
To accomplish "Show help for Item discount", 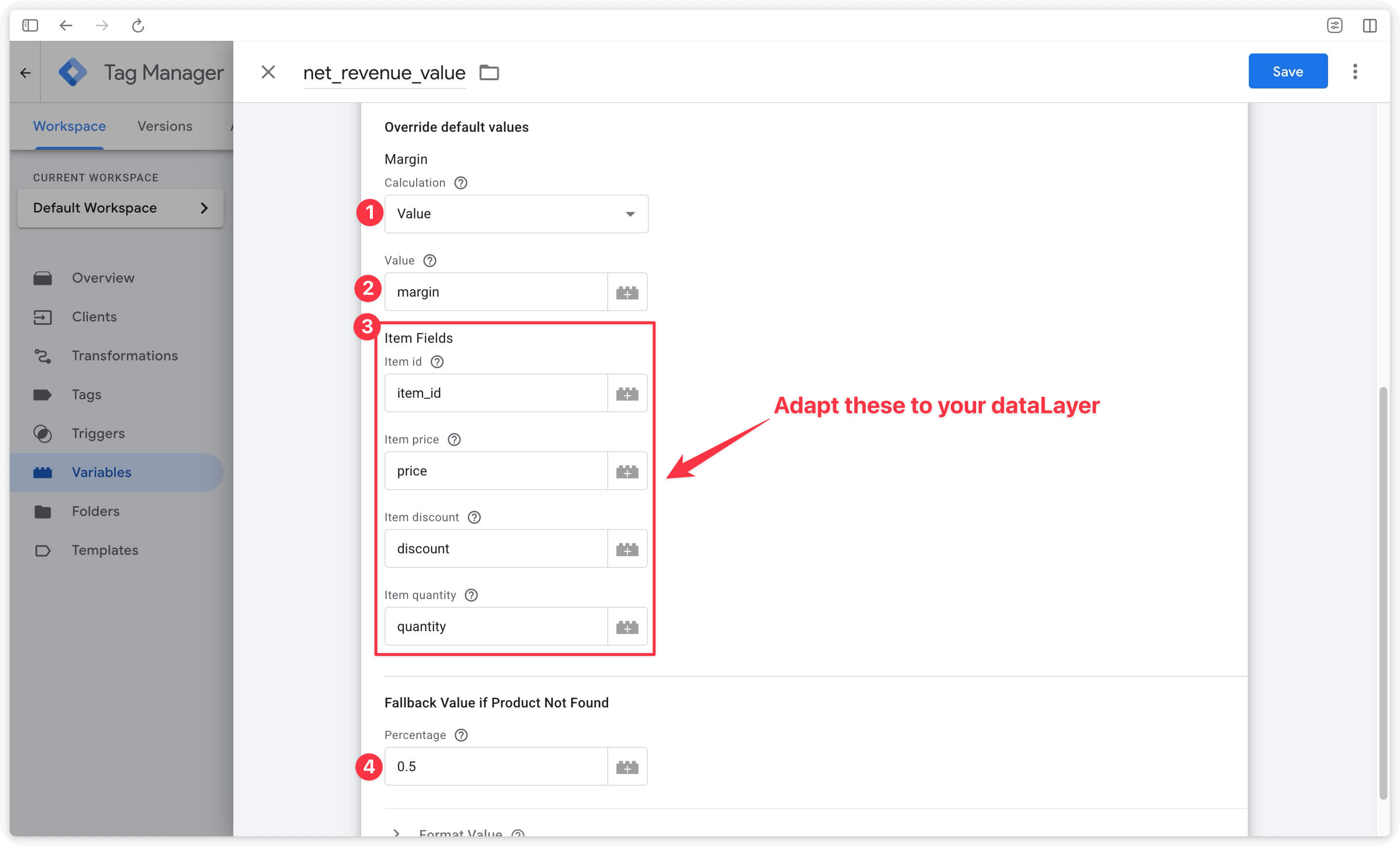I will (x=474, y=518).
